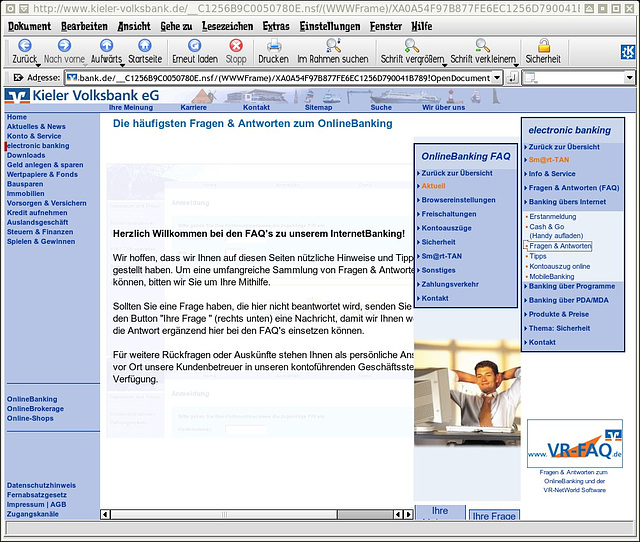Open the Aufwärts dropdown arrow
Screen dimensions: 640x542
(x=122, y=65)
